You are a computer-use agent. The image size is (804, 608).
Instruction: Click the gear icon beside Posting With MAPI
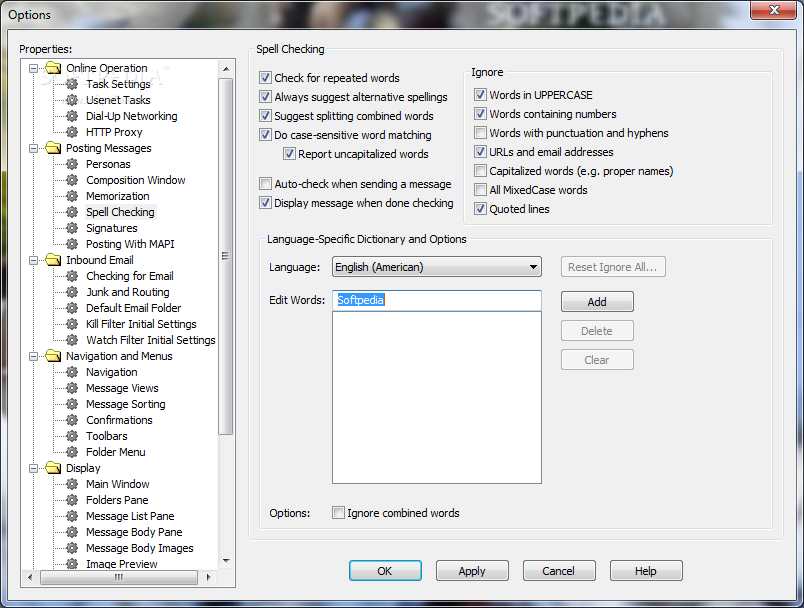pos(72,244)
